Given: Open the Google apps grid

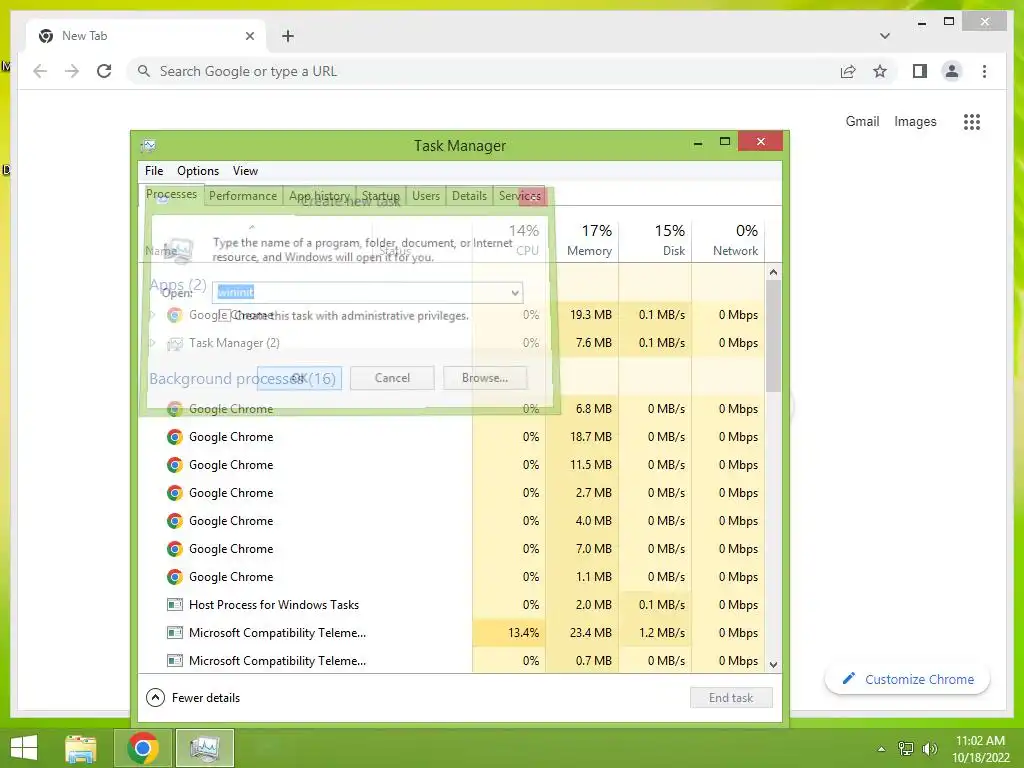Looking at the screenshot, I should [x=972, y=121].
